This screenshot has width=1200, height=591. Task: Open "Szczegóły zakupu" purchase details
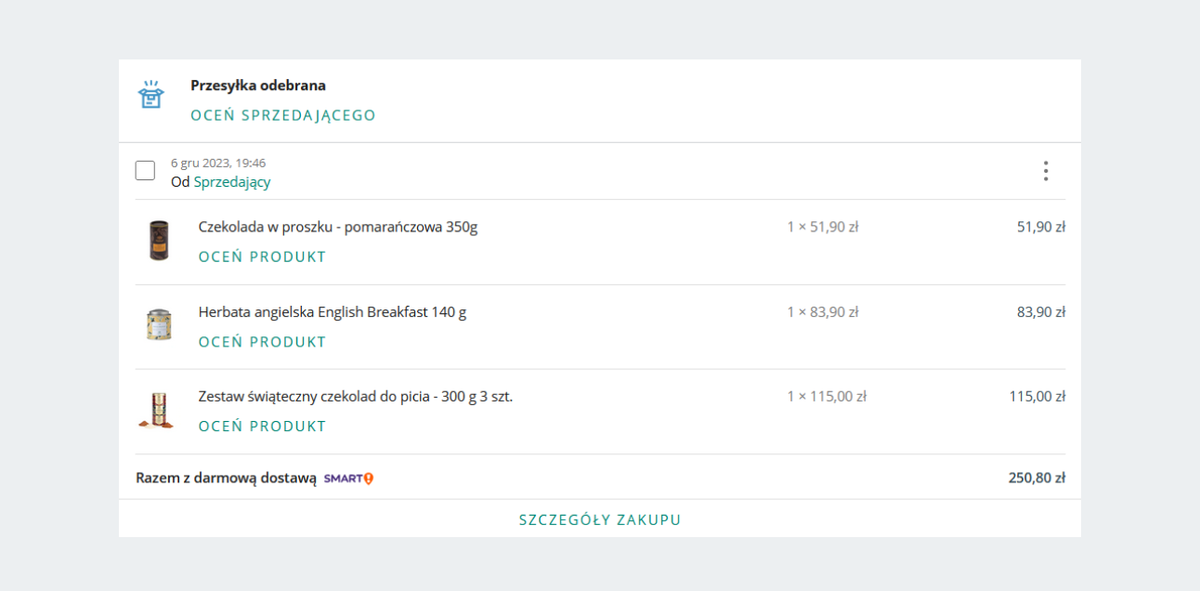click(600, 520)
